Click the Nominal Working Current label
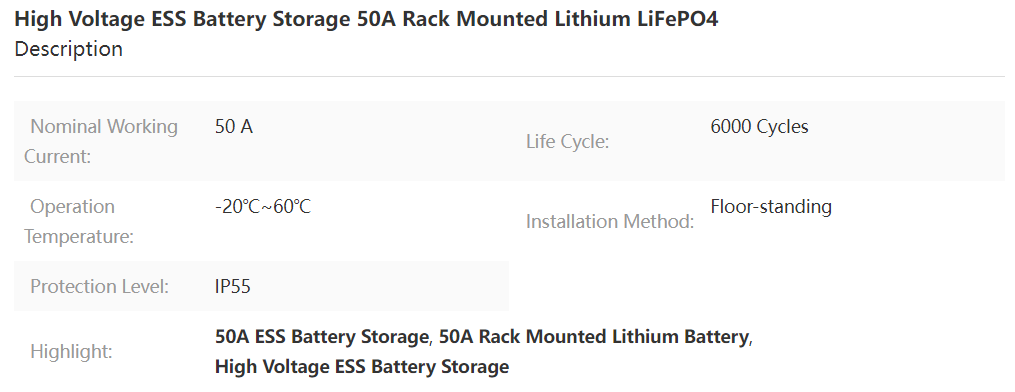 pos(101,141)
